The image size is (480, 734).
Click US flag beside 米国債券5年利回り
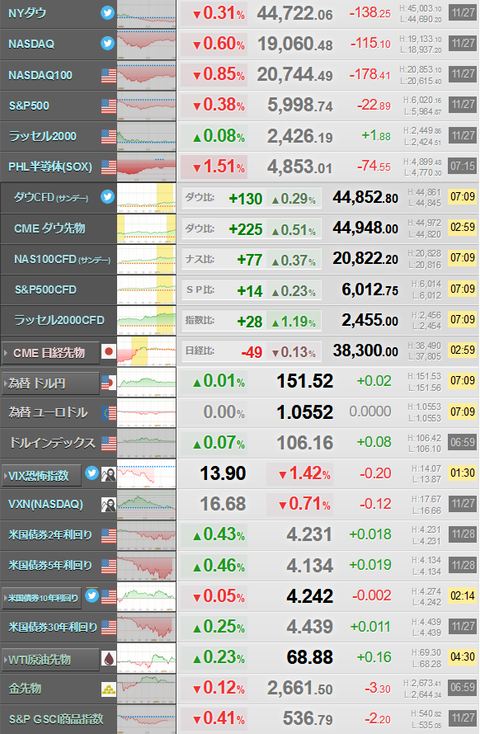pyautogui.click(x=109, y=566)
